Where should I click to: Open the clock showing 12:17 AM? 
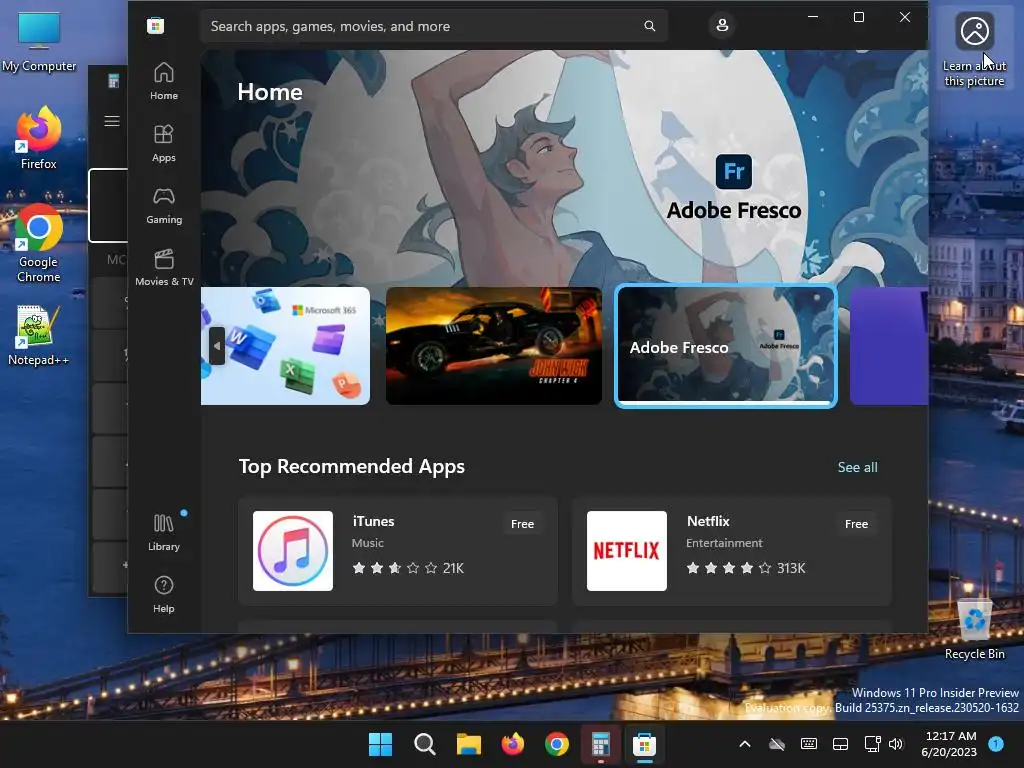[x=950, y=744]
